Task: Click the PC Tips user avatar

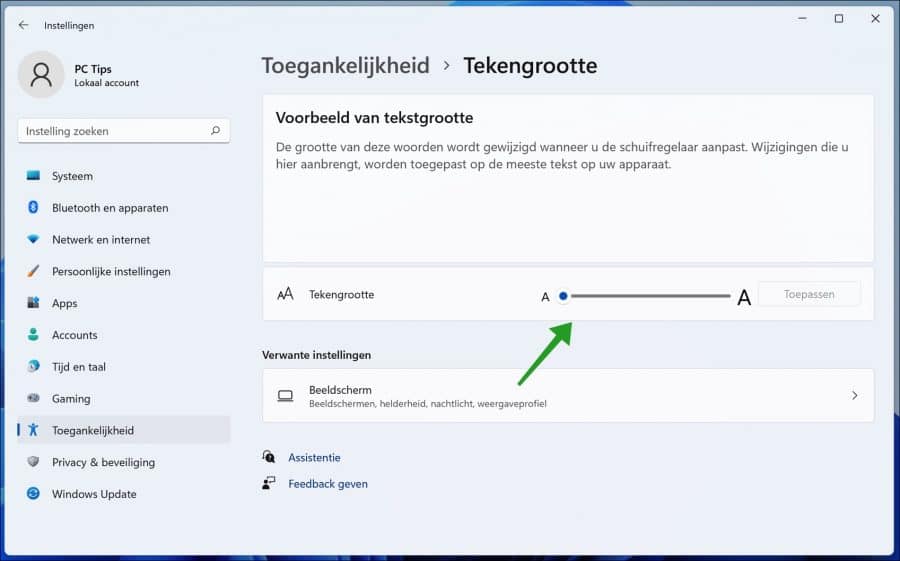Action: (x=41, y=75)
